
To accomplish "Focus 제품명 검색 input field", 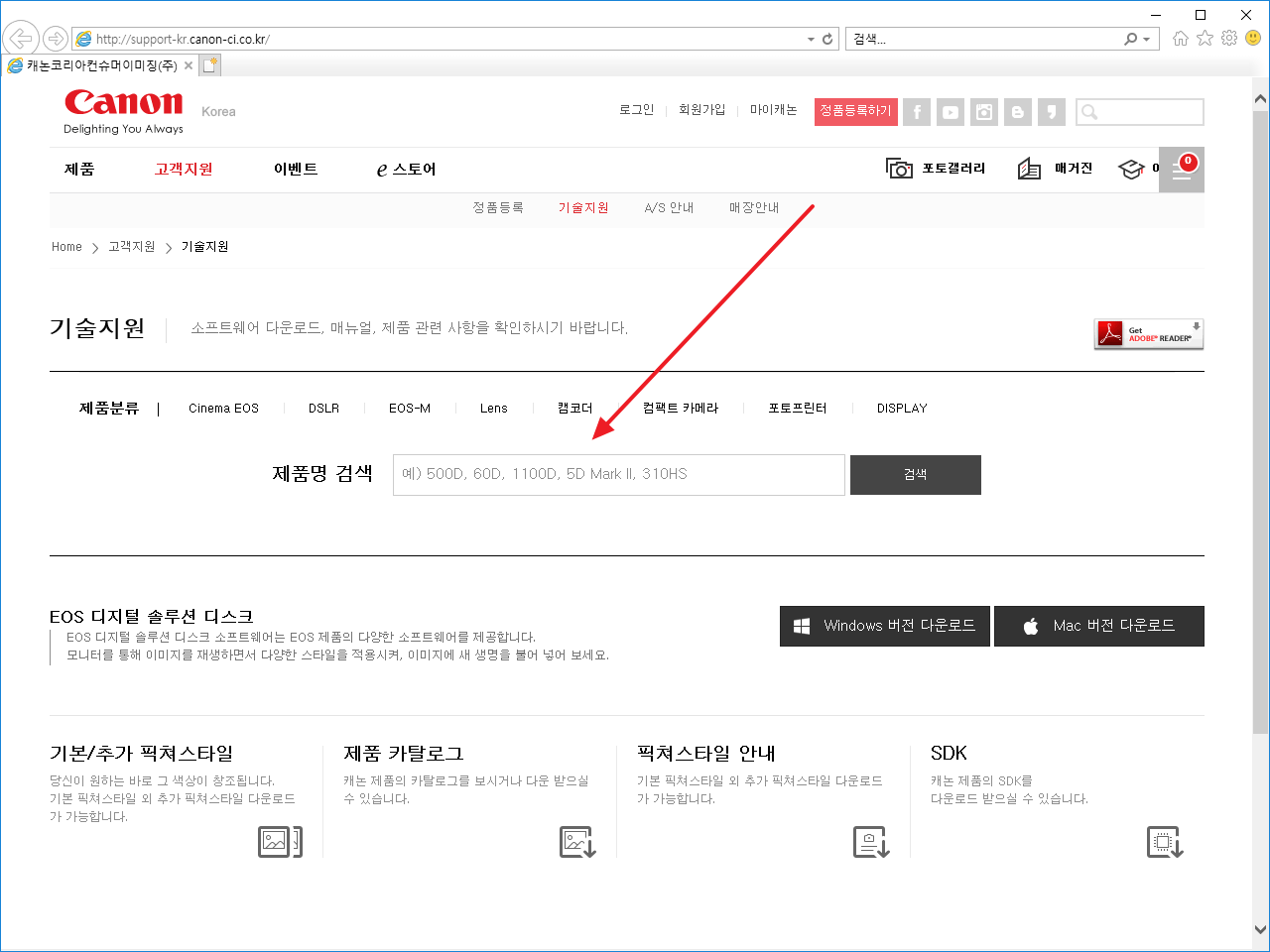I will pyautogui.click(x=619, y=475).
